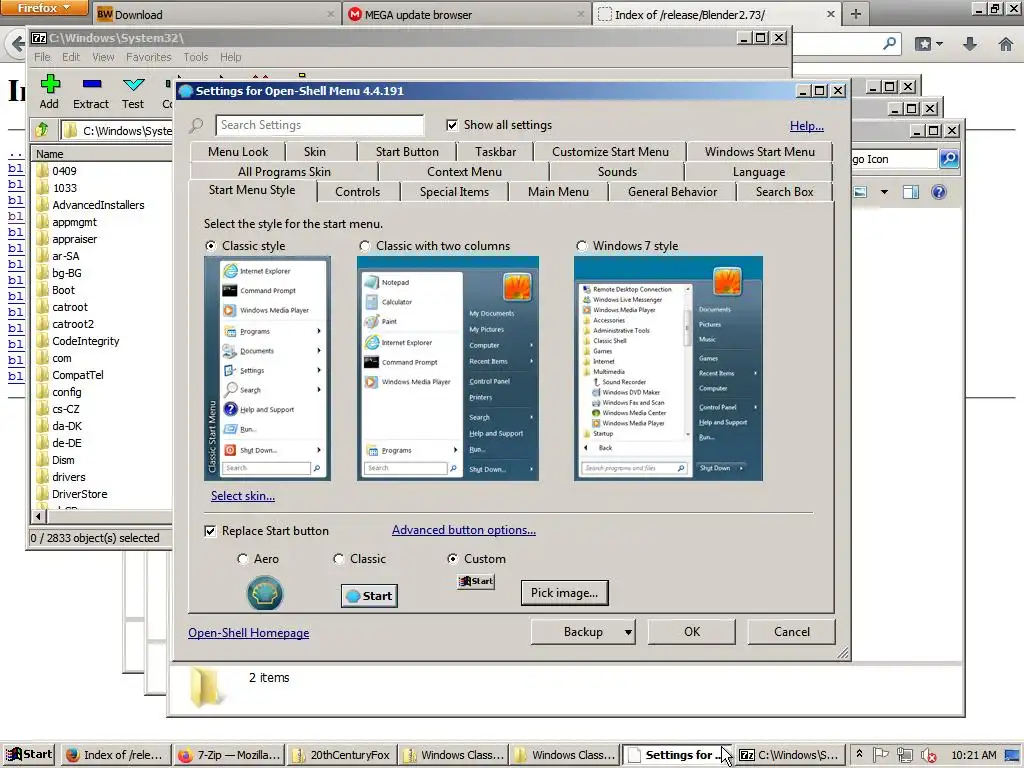Click Firefox search magnifier icon
The image size is (1024, 768).
pyautogui.click(x=889, y=44)
